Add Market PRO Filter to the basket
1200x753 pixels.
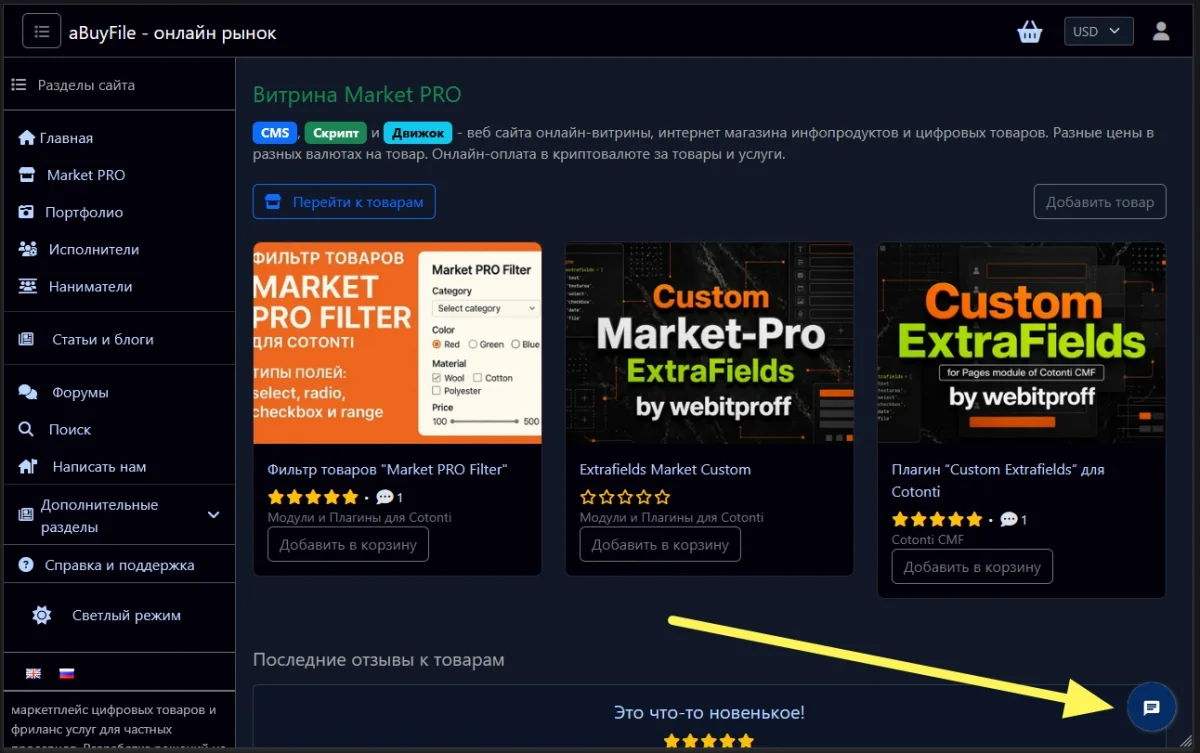pyautogui.click(x=348, y=545)
